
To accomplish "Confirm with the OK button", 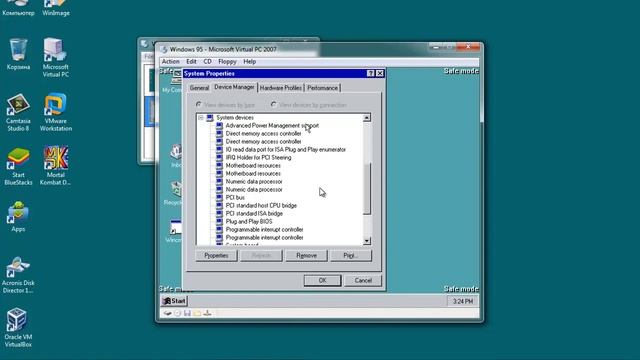I will click(322, 280).
